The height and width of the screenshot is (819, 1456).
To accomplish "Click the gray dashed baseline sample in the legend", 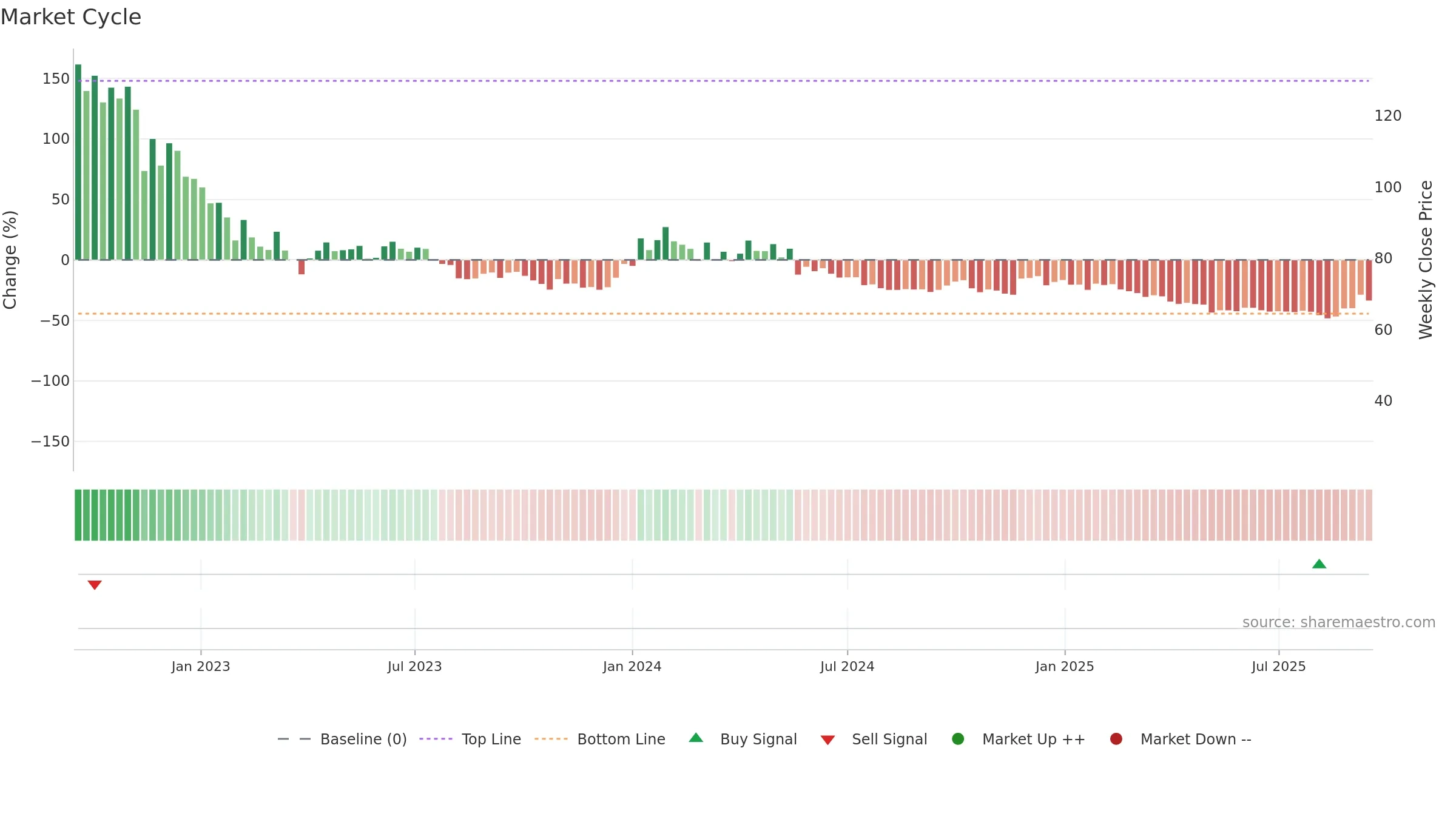I will coord(294,739).
